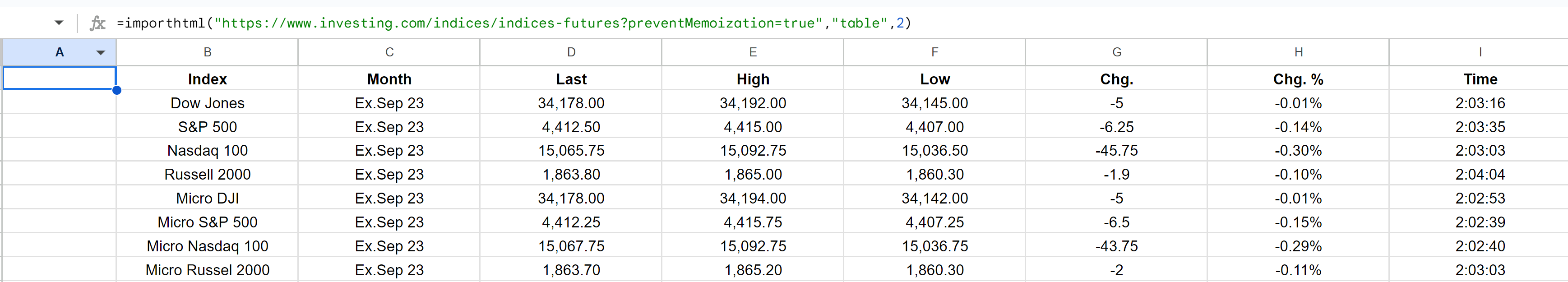This screenshot has height=282, width=1568.
Task: Click the 'Index' header cell
Action: coord(207,79)
